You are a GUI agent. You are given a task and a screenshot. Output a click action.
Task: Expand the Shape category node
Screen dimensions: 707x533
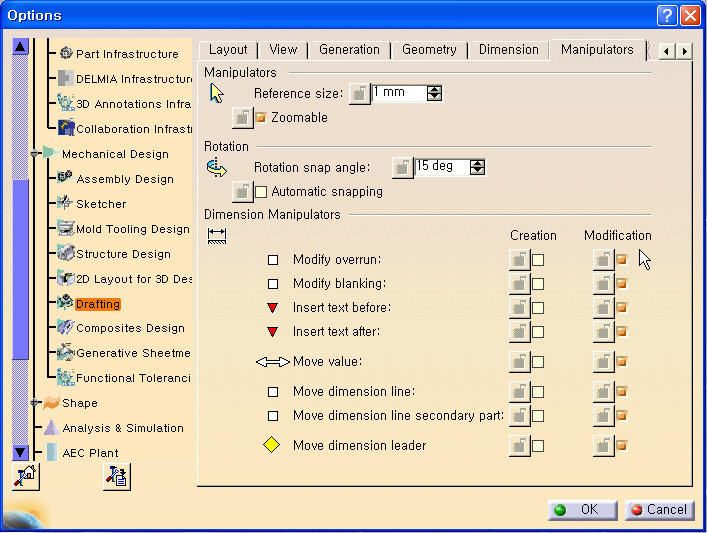click(x=35, y=403)
